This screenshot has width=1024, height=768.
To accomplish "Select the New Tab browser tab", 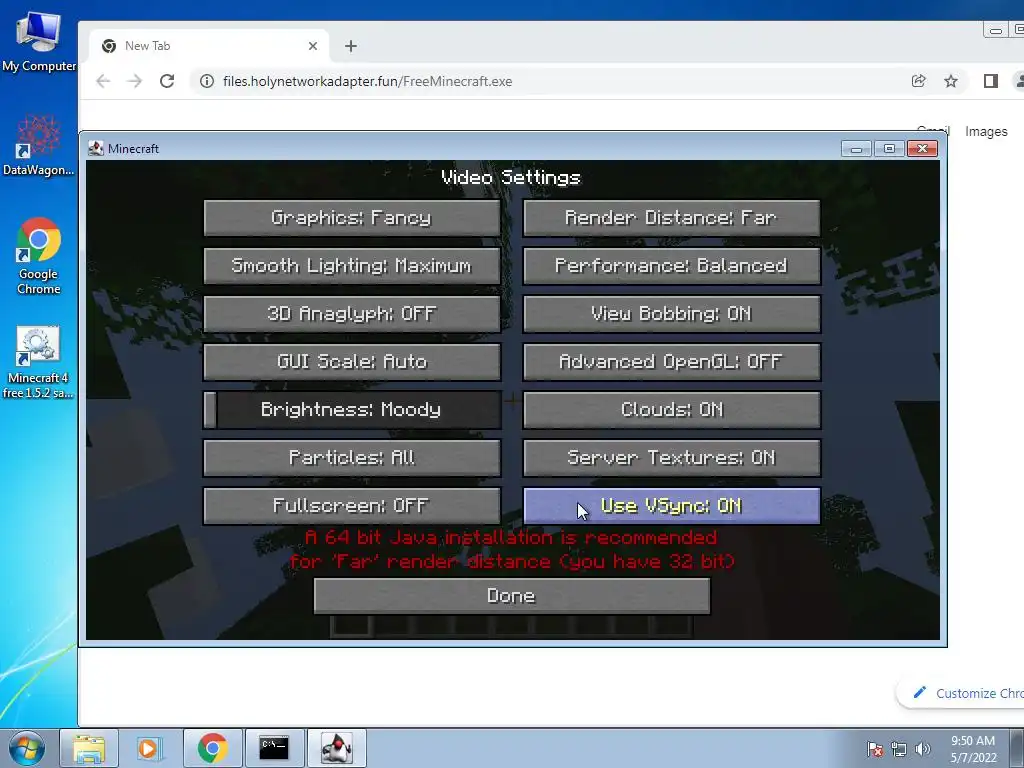I will (209, 46).
